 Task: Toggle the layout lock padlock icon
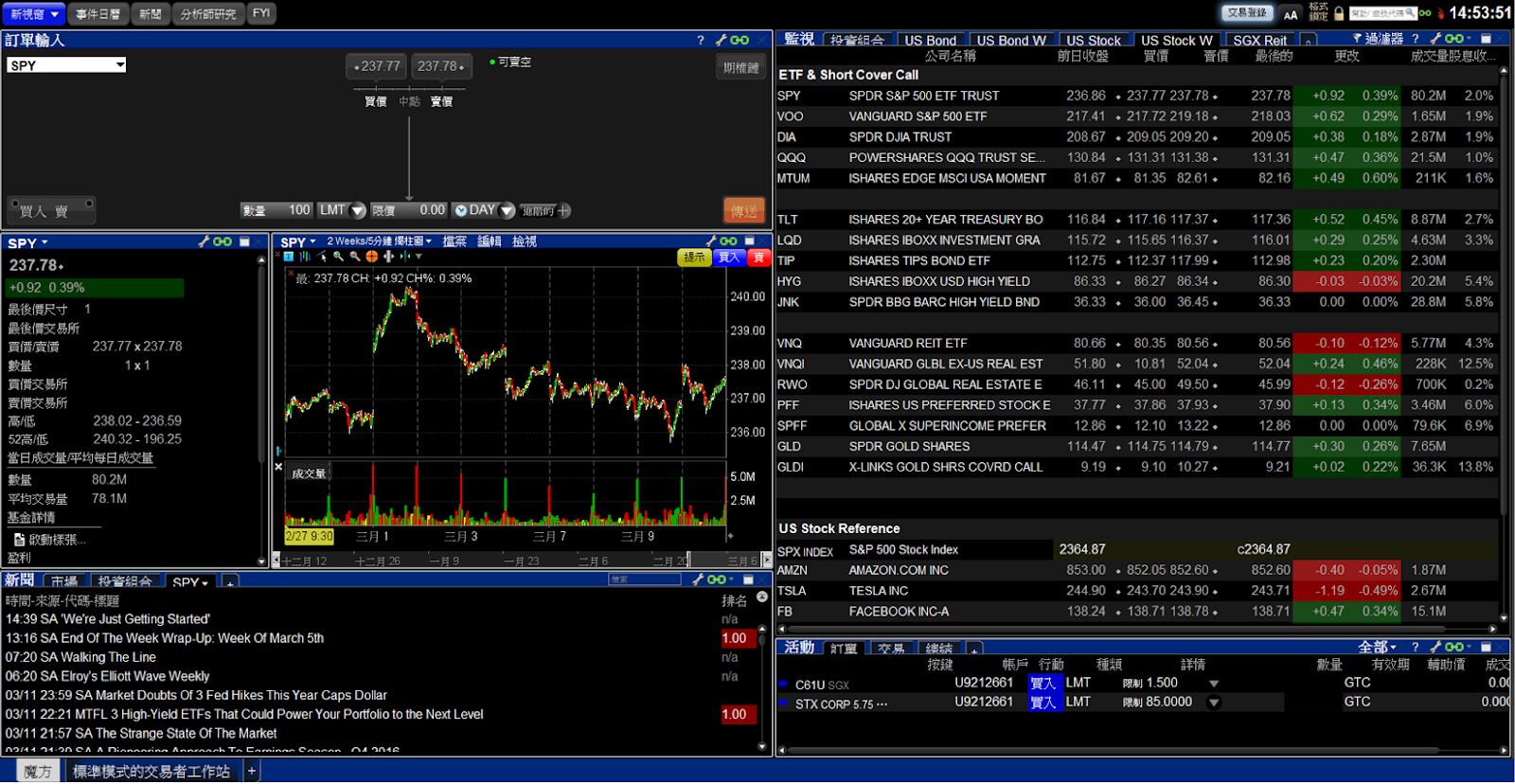coord(1339,14)
